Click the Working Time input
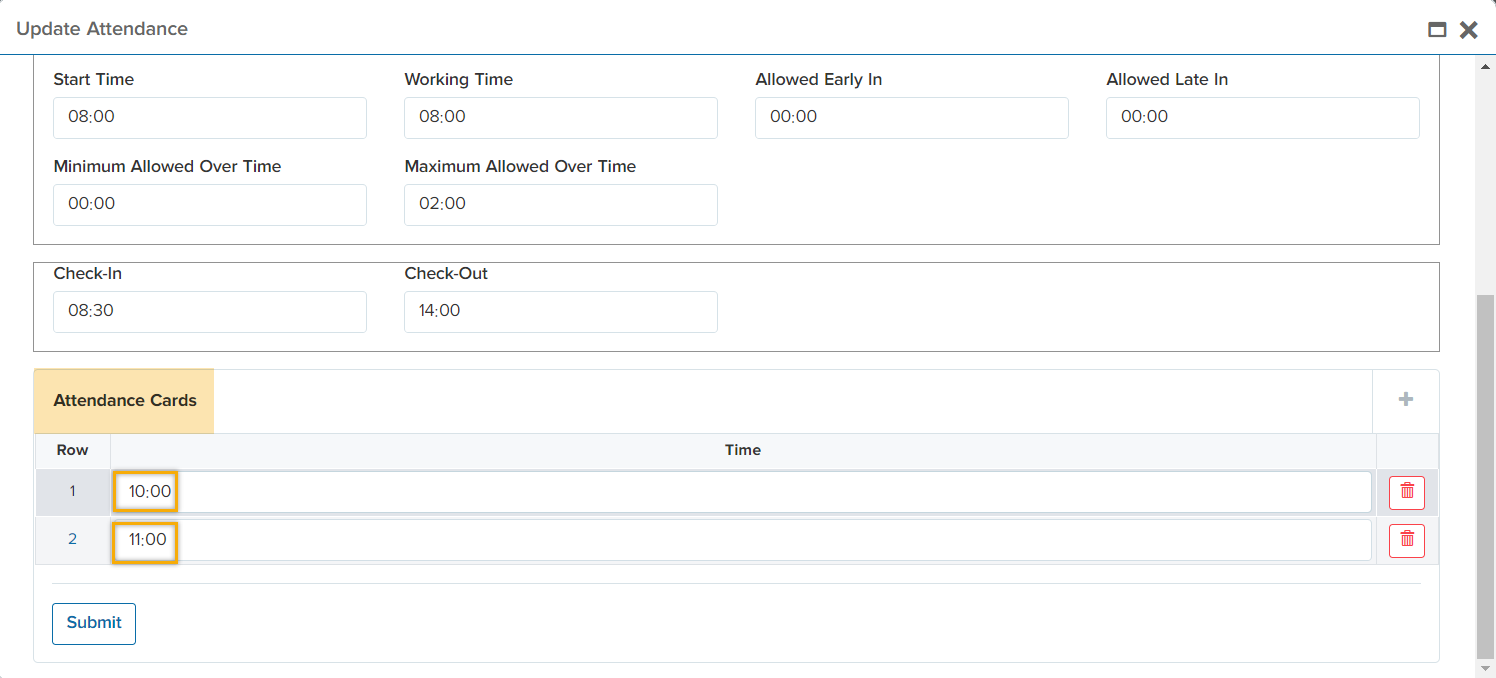The image size is (1496, 678). pyautogui.click(x=560, y=117)
